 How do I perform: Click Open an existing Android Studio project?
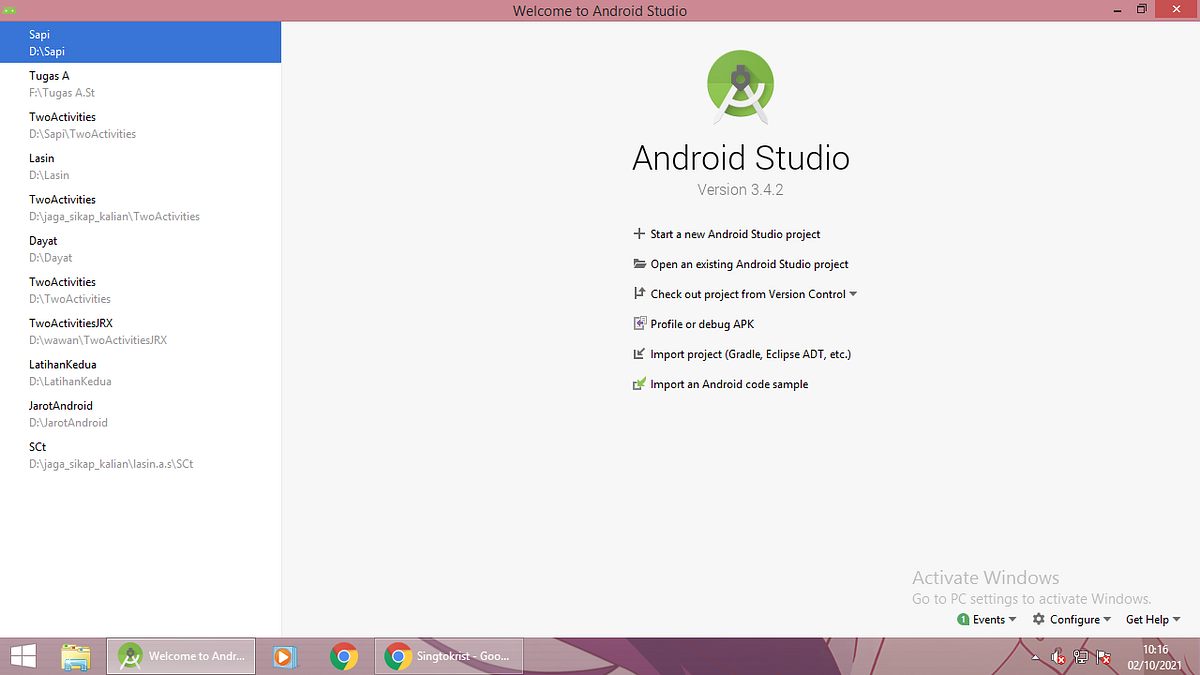(748, 264)
